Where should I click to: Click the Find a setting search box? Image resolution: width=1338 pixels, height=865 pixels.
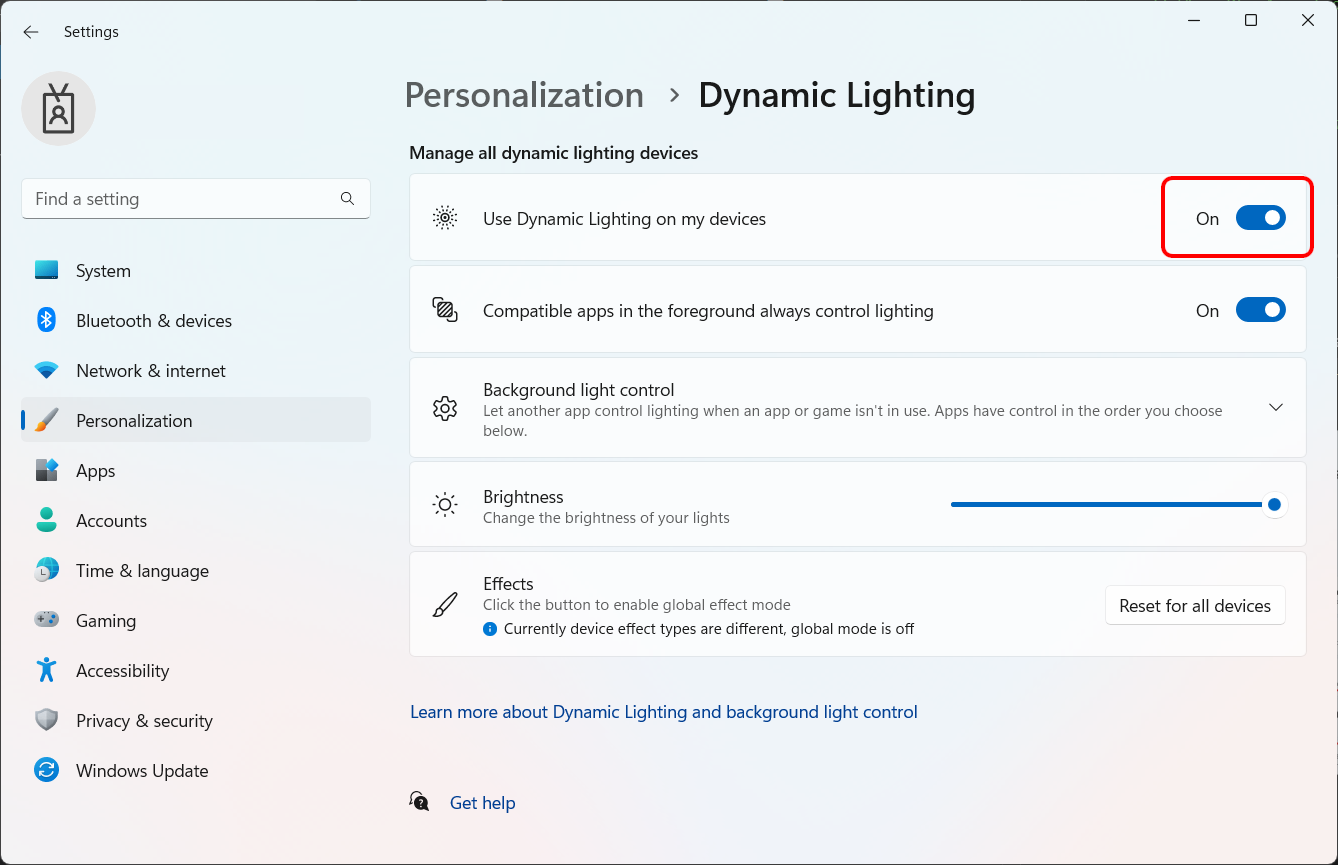180,199
